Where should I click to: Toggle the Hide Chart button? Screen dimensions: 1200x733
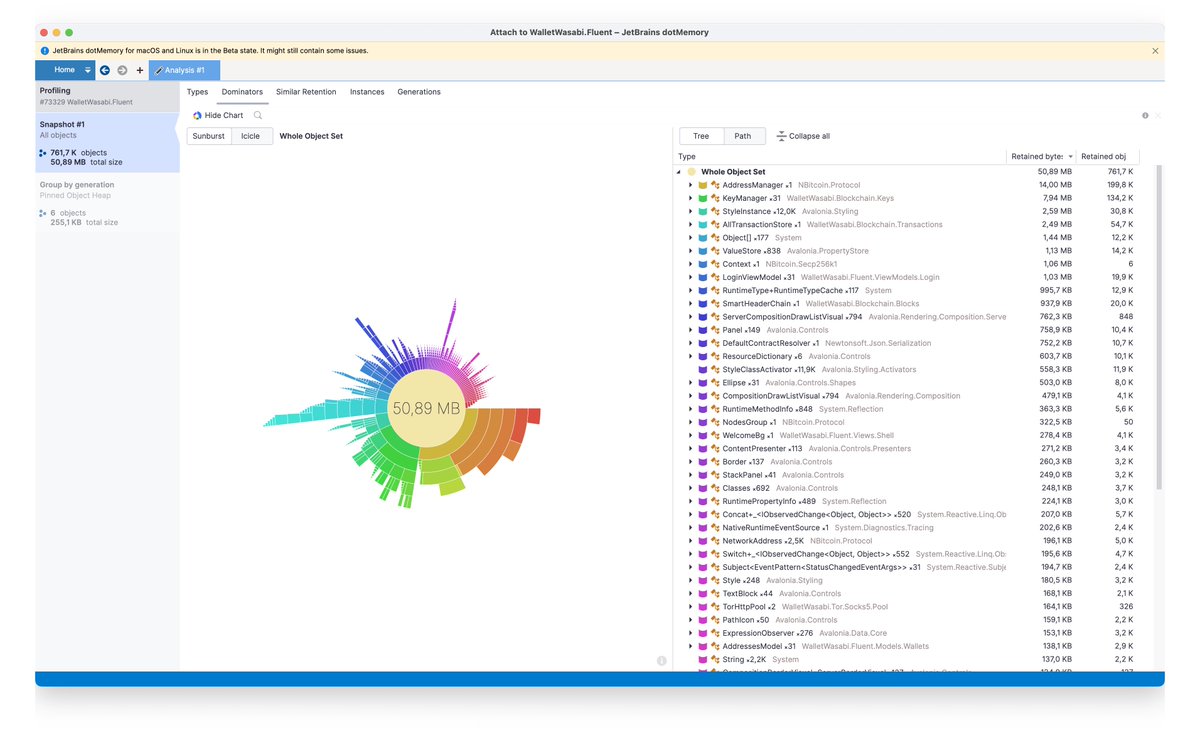[x=217, y=116]
